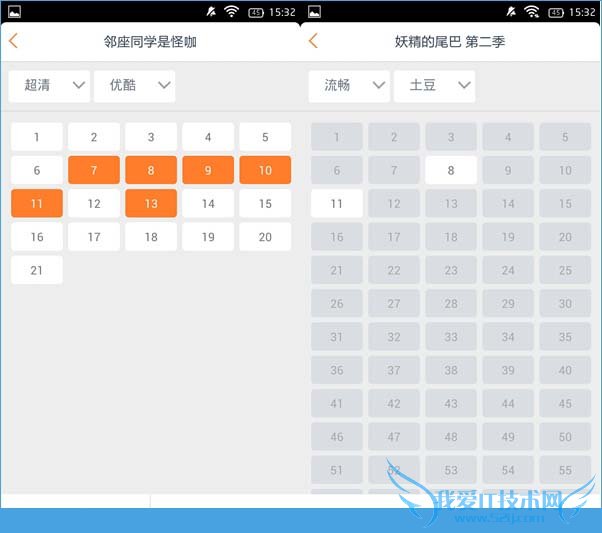Select episode 12 in left panel
The width and height of the screenshot is (602, 533).
[x=94, y=203]
